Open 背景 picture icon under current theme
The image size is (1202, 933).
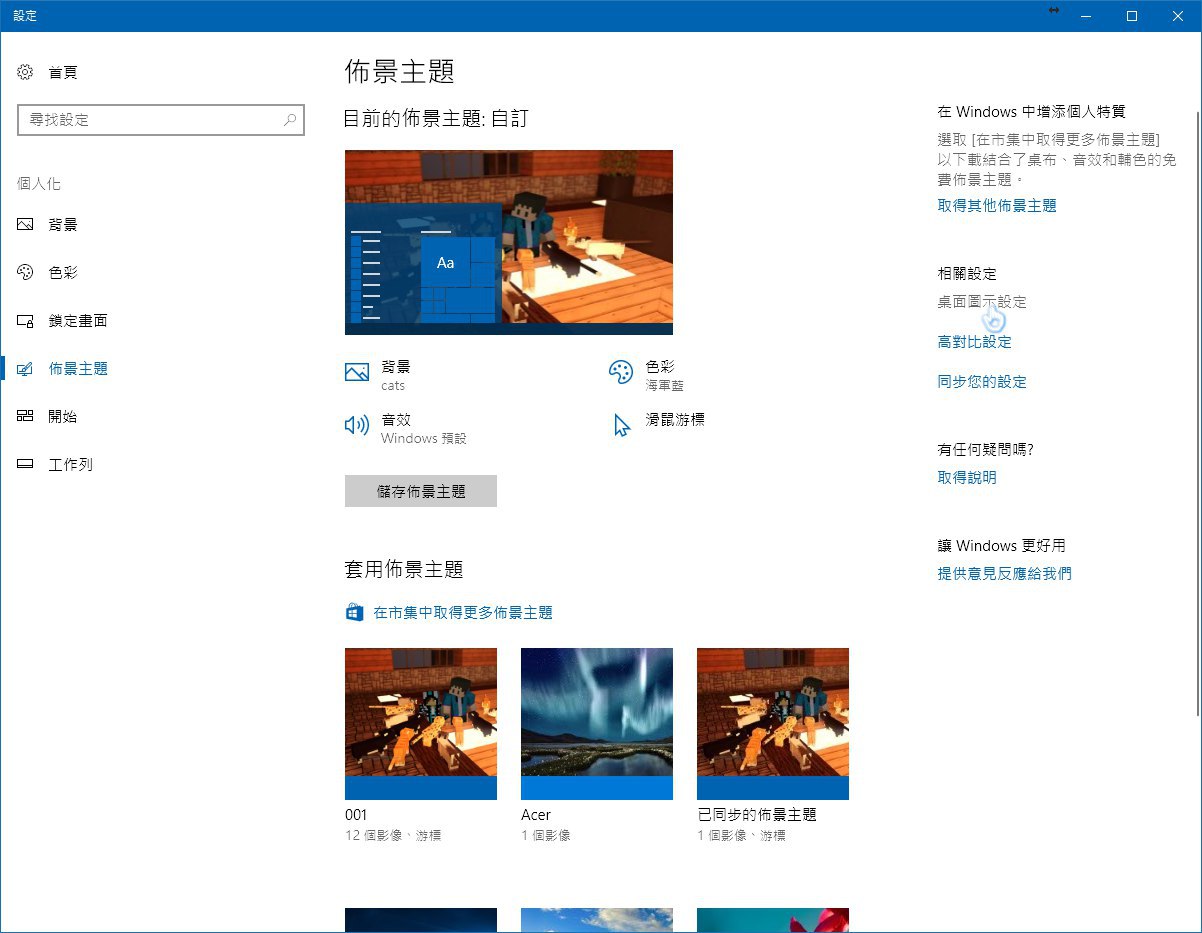tap(357, 373)
